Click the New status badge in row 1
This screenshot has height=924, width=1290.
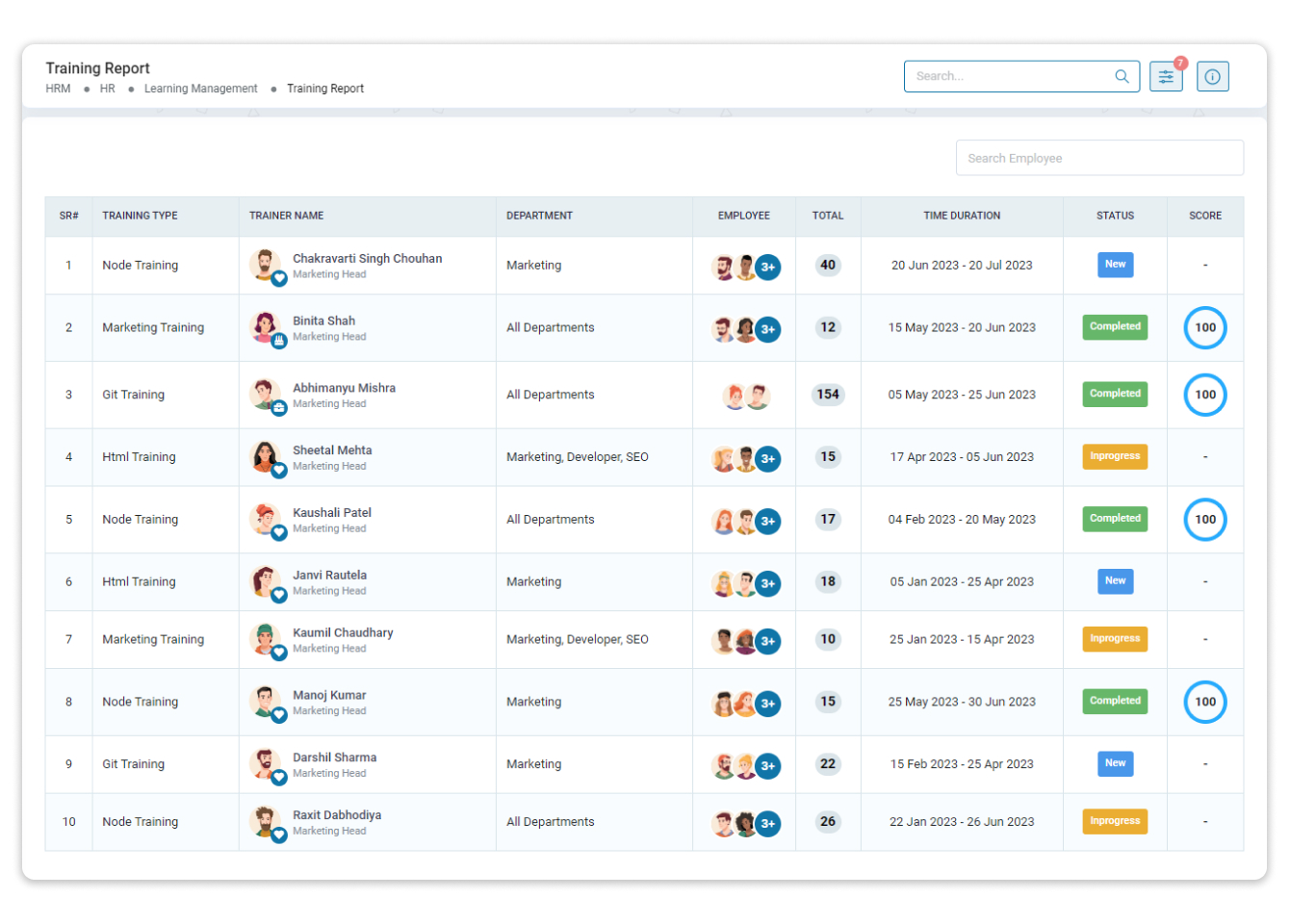(x=1115, y=265)
